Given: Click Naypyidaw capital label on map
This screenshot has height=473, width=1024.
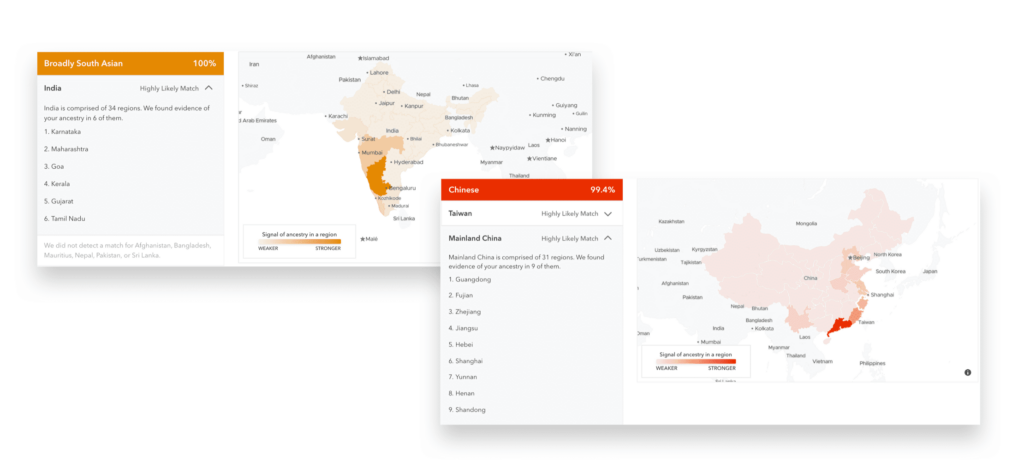Looking at the screenshot, I should tap(507, 148).
